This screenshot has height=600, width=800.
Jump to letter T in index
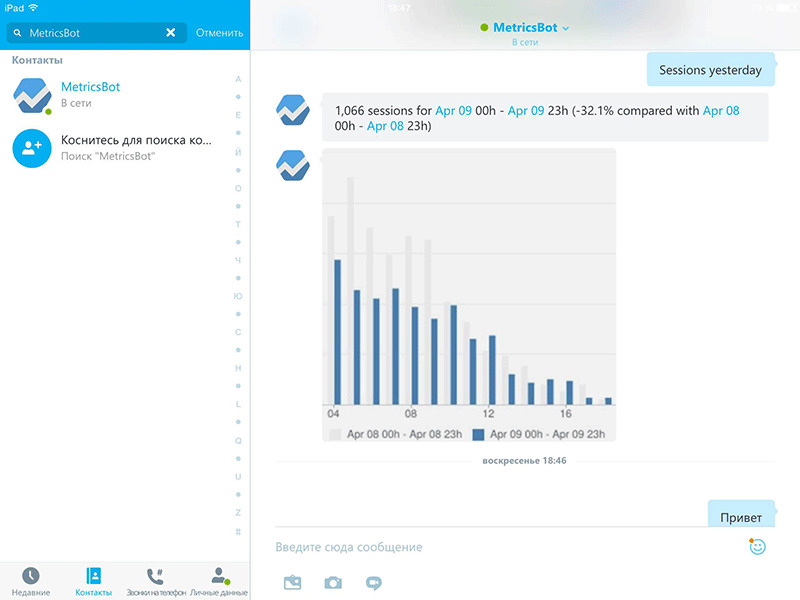[238, 224]
